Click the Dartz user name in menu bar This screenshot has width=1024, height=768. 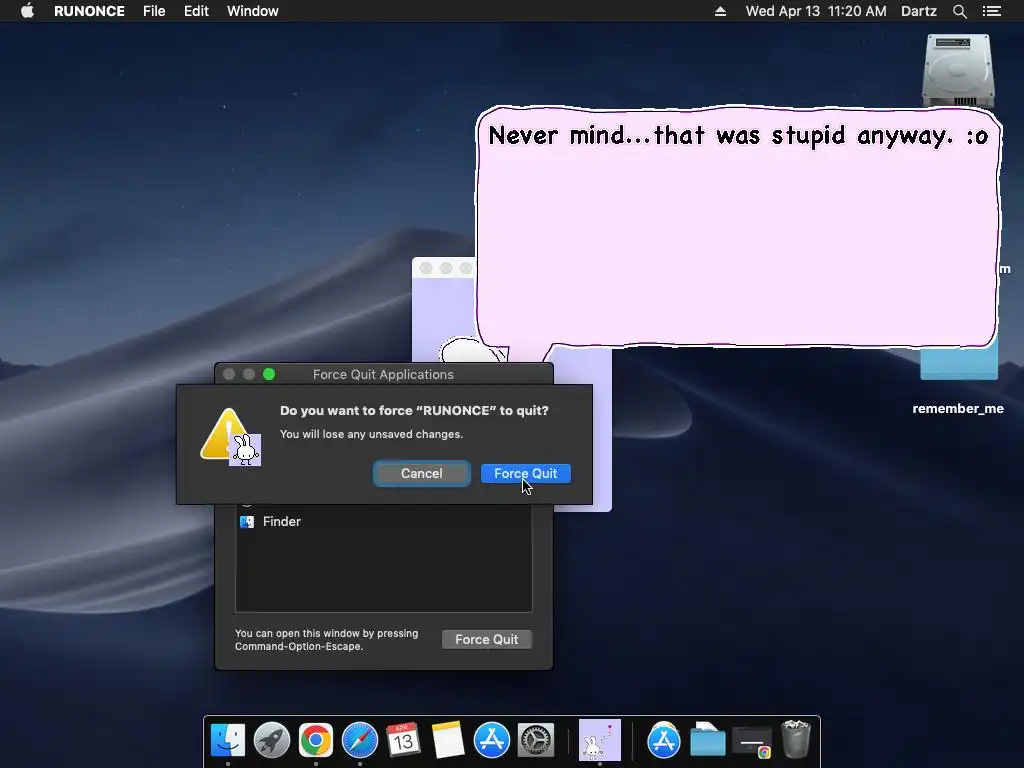click(x=919, y=11)
